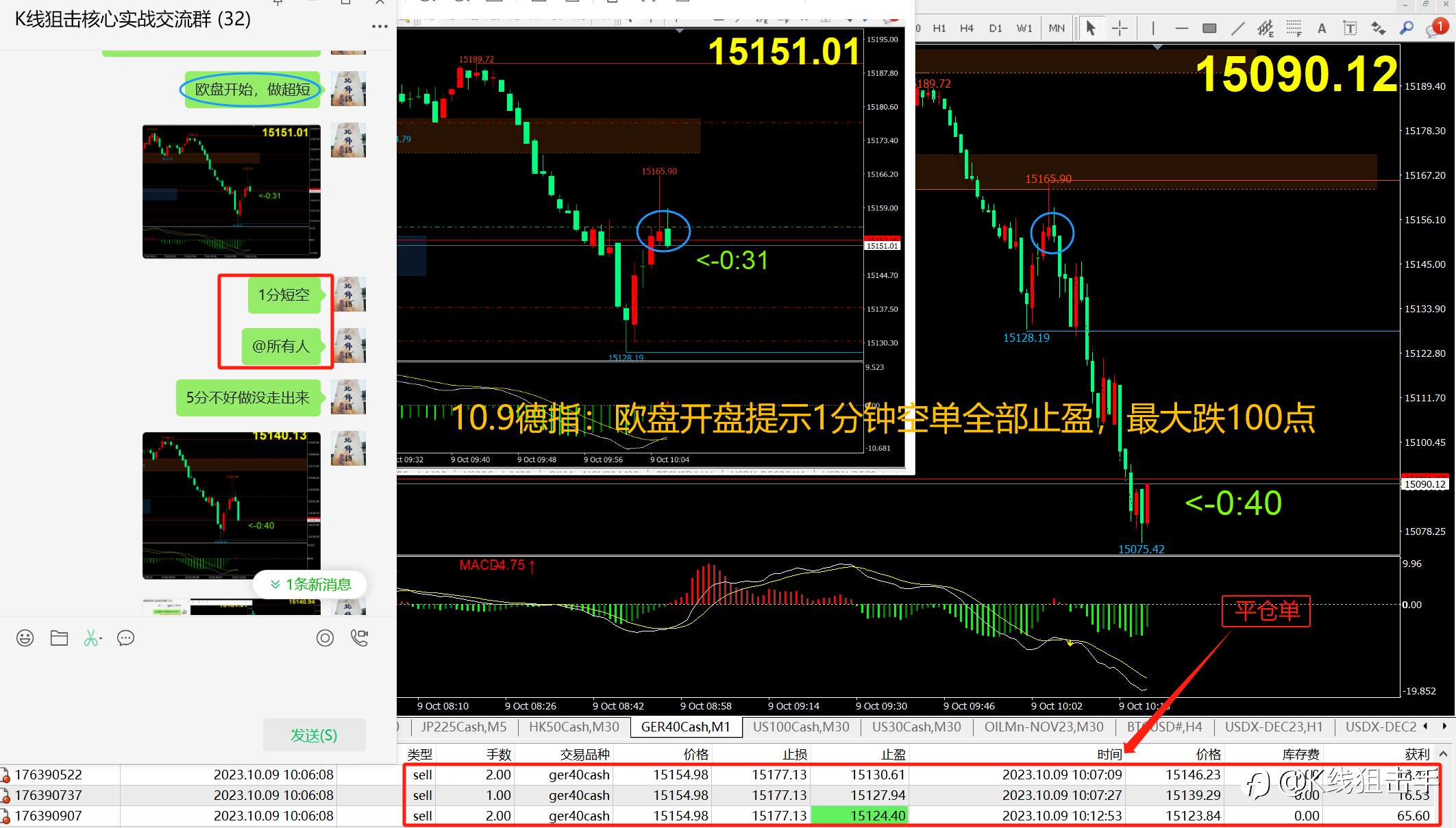Viewport: 1456px width, 828px height.
Task: Click the '1分短空' chat message bubble
Action: [x=284, y=294]
